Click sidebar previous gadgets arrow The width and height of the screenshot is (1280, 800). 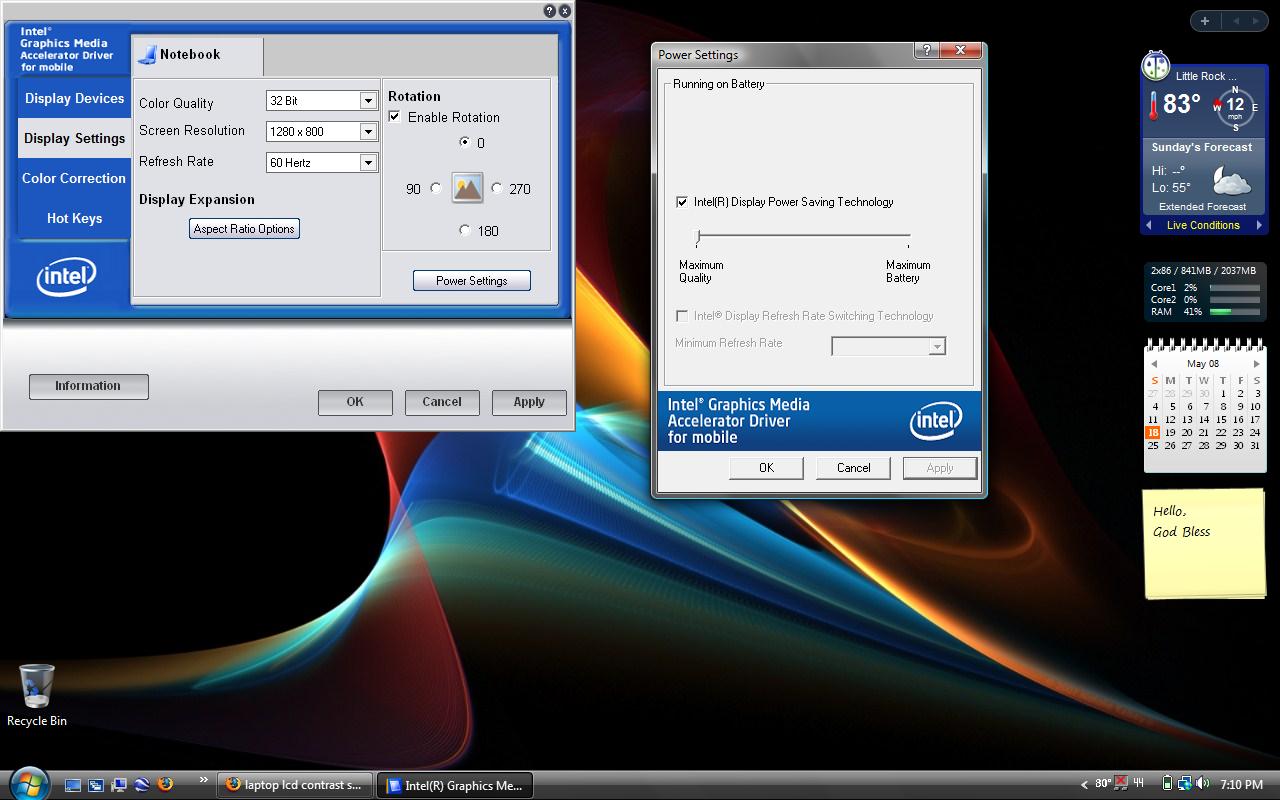click(1236, 21)
